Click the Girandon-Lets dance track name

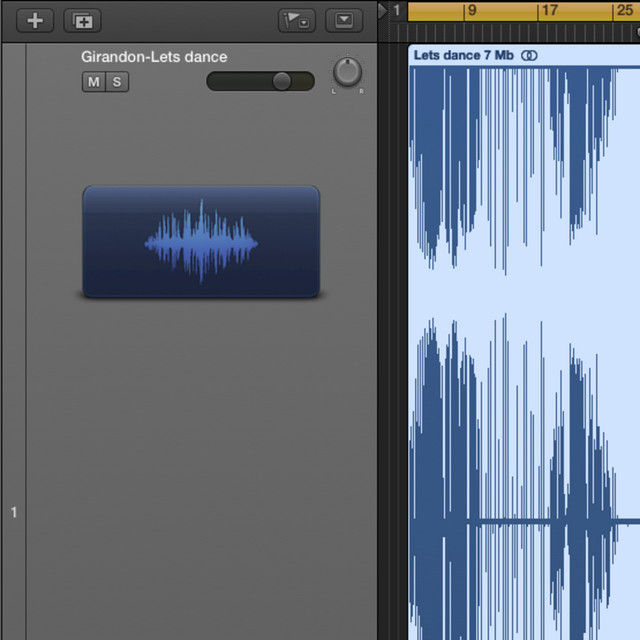coord(154,57)
